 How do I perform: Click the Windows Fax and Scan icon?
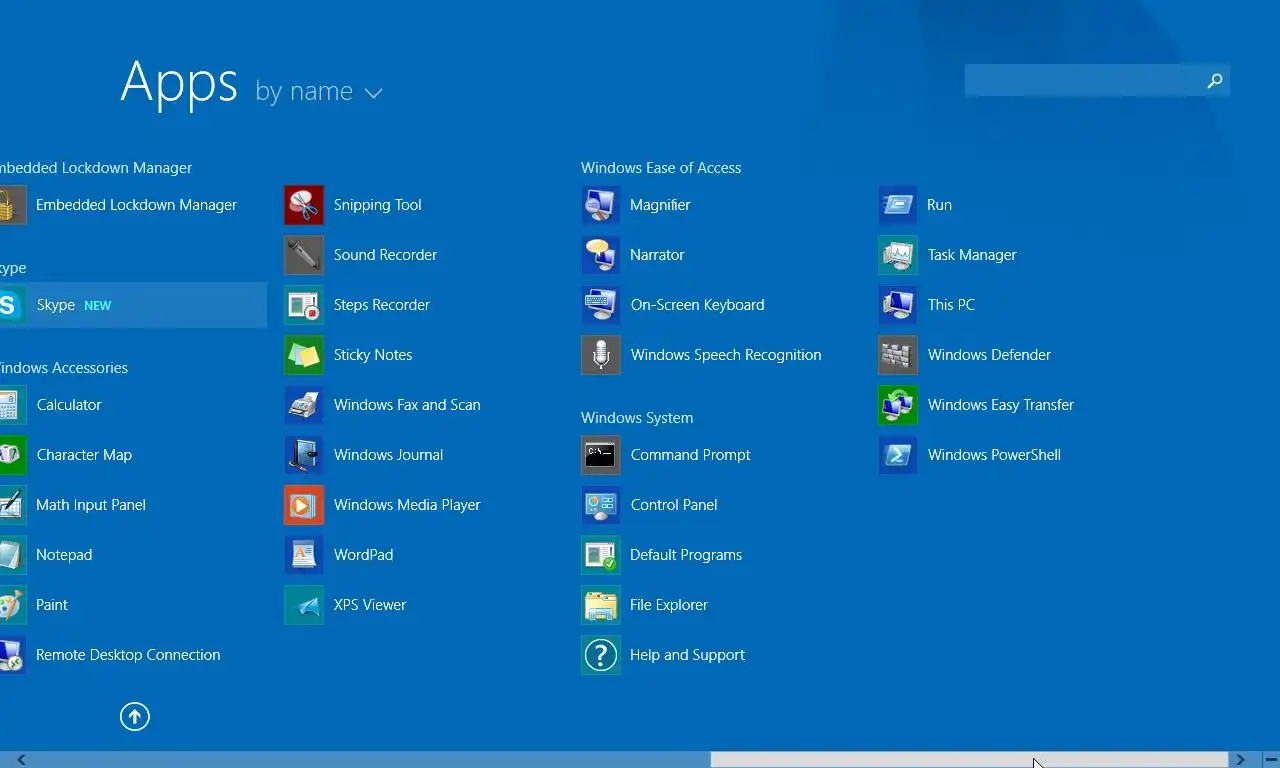click(304, 405)
